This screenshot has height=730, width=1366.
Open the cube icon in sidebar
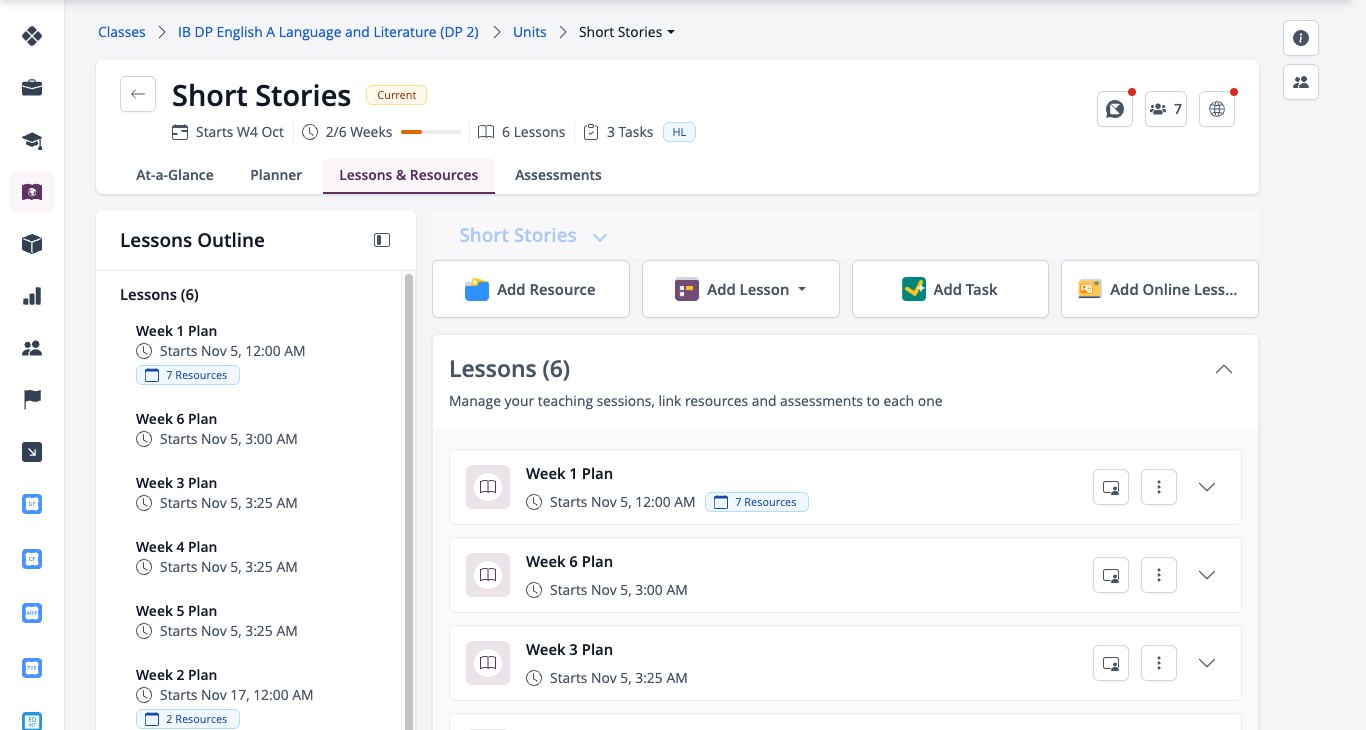coord(32,244)
